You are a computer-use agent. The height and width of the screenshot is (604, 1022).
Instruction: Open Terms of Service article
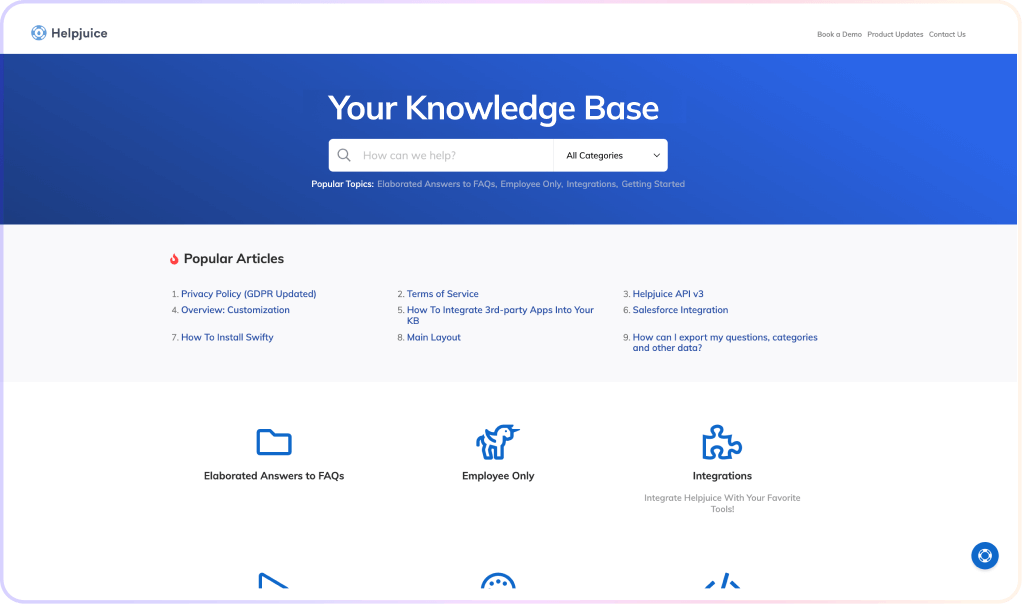[x=443, y=294]
